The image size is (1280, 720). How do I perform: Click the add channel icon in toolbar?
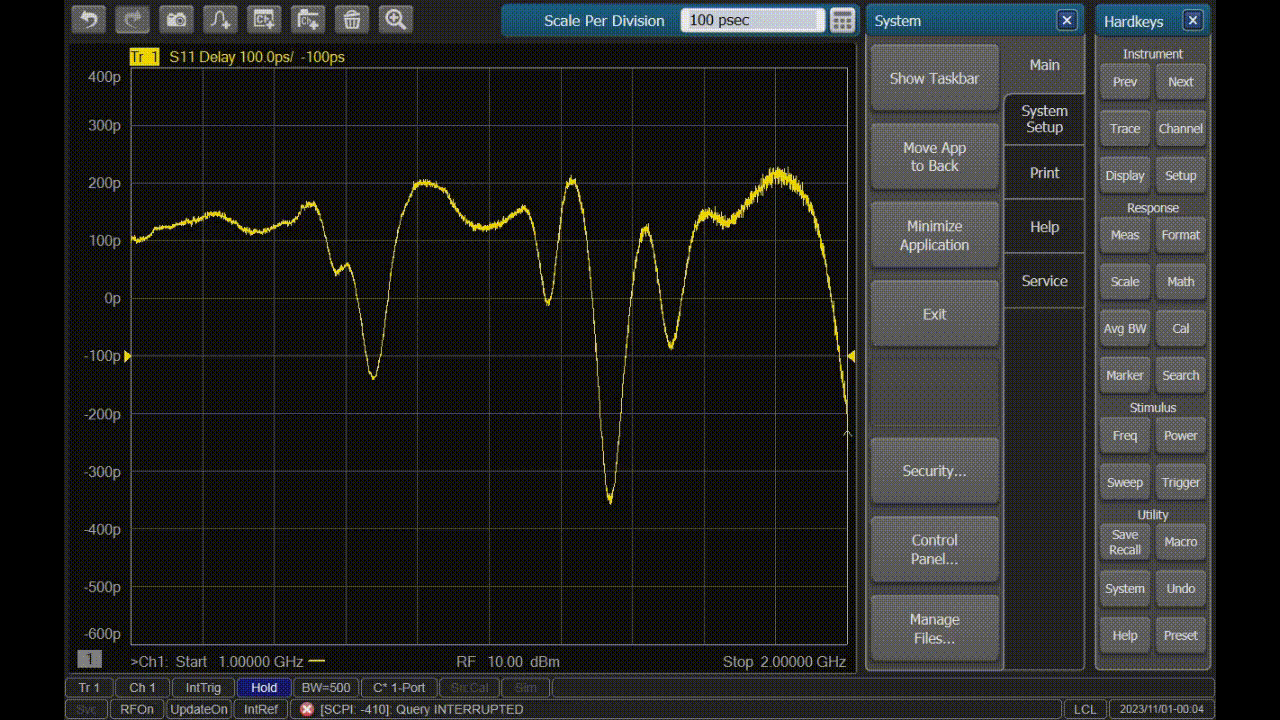click(264, 19)
